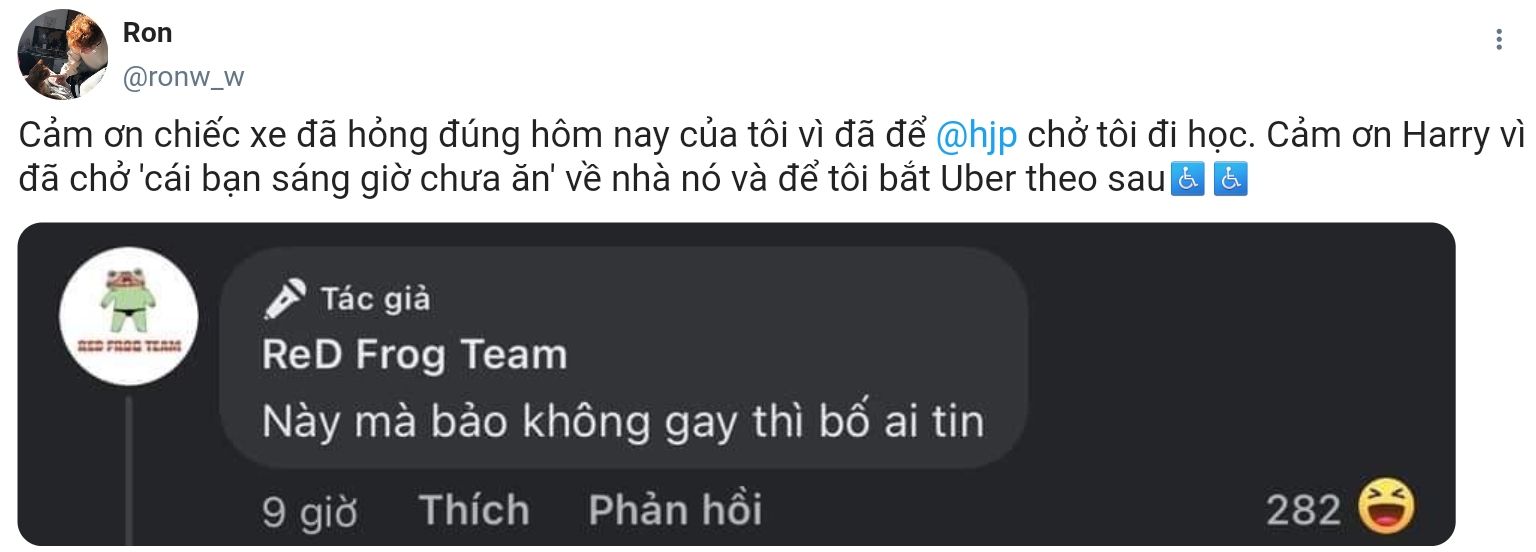Open the 9 giờ comment timestamp
Viewport: 1536px width, 552px height.
(x=310, y=512)
